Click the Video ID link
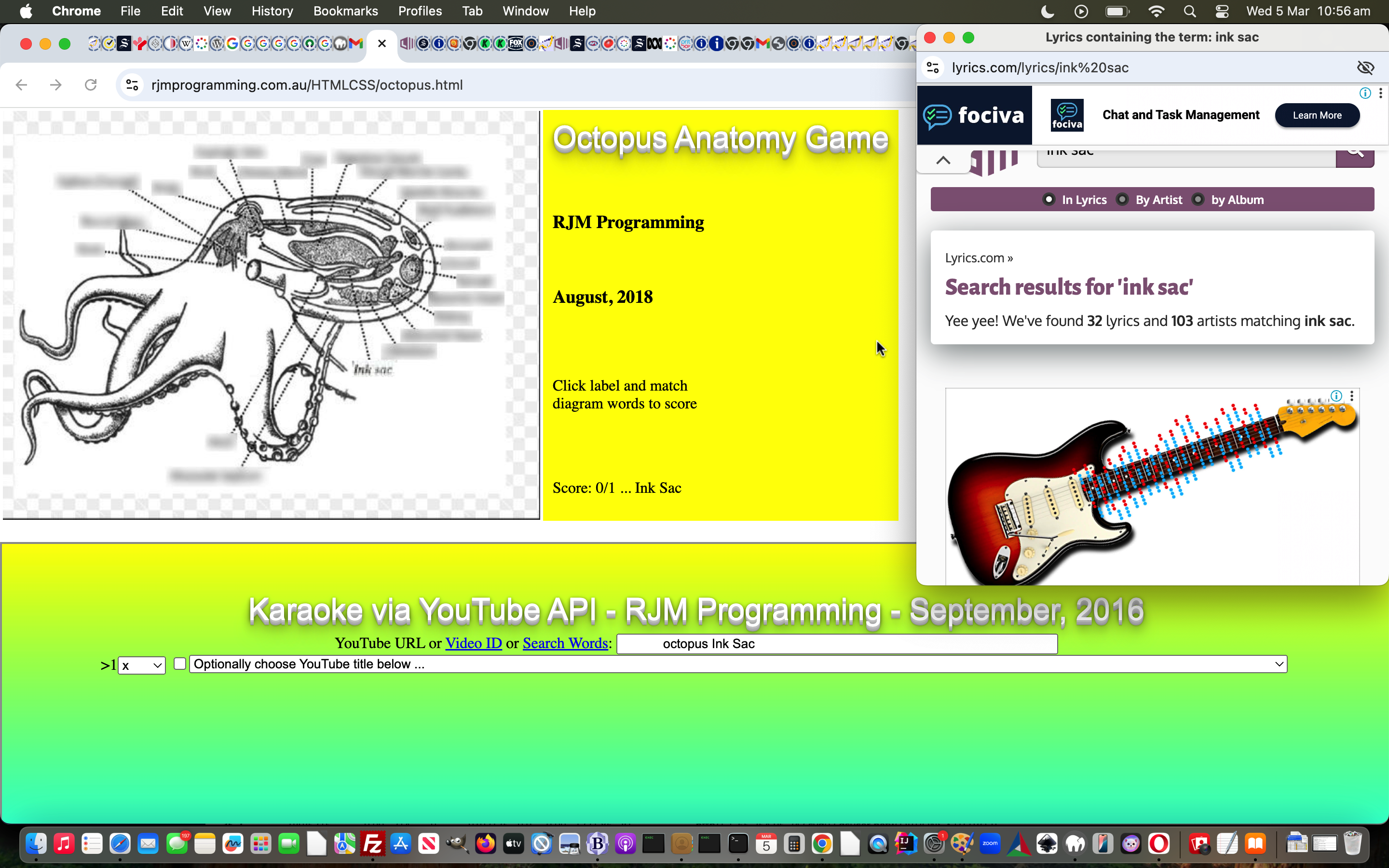Image resolution: width=1389 pixels, height=868 pixels. 474,643
